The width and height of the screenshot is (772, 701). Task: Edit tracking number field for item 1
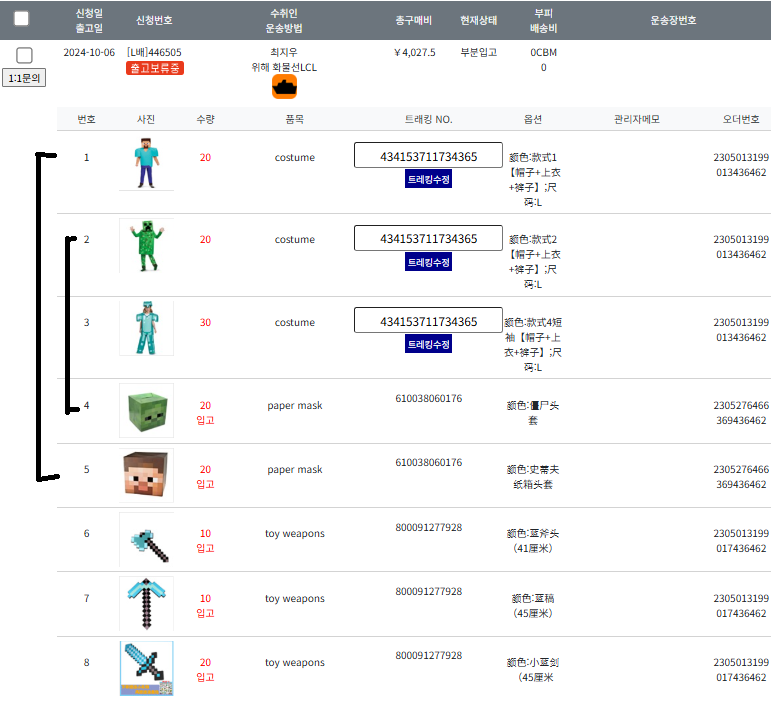(428, 156)
